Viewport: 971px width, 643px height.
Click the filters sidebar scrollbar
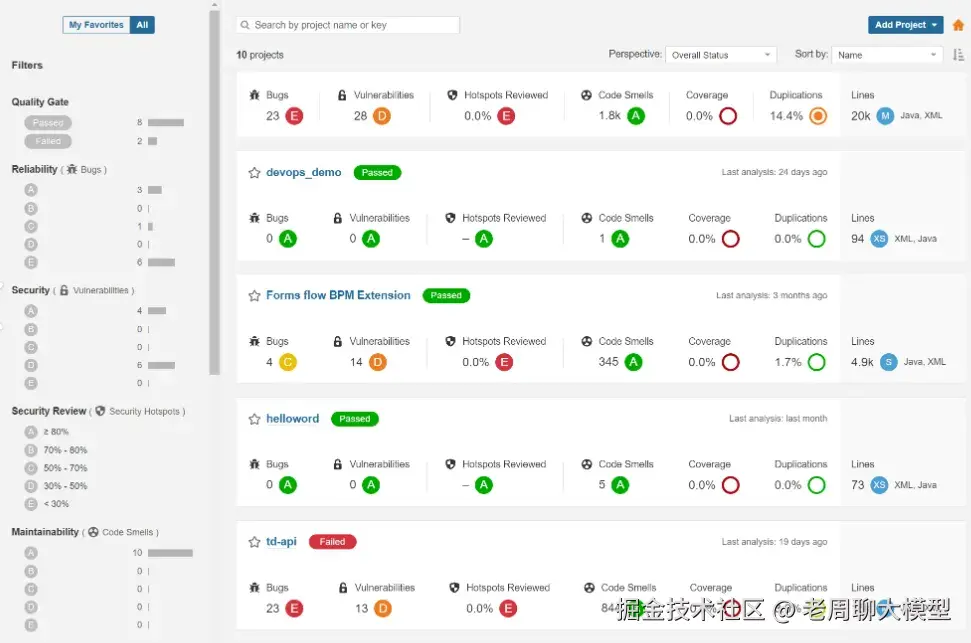tap(214, 192)
